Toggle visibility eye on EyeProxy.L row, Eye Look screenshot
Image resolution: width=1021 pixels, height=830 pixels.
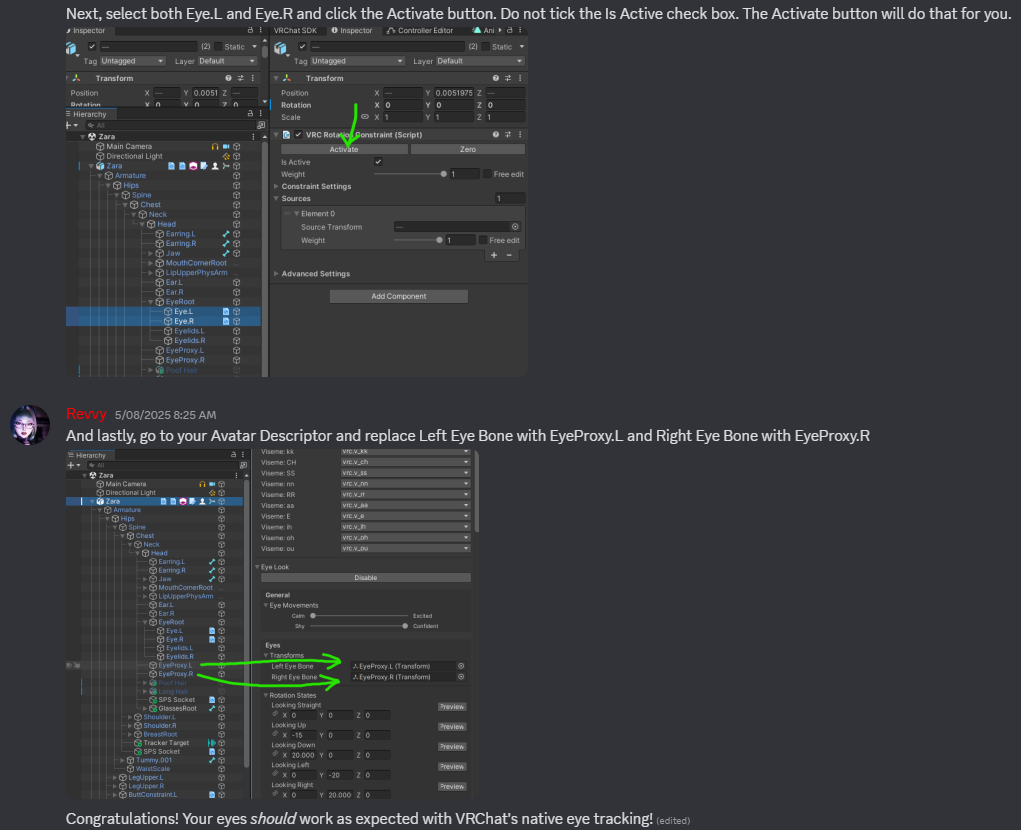pyautogui.click(x=69, y=665)
